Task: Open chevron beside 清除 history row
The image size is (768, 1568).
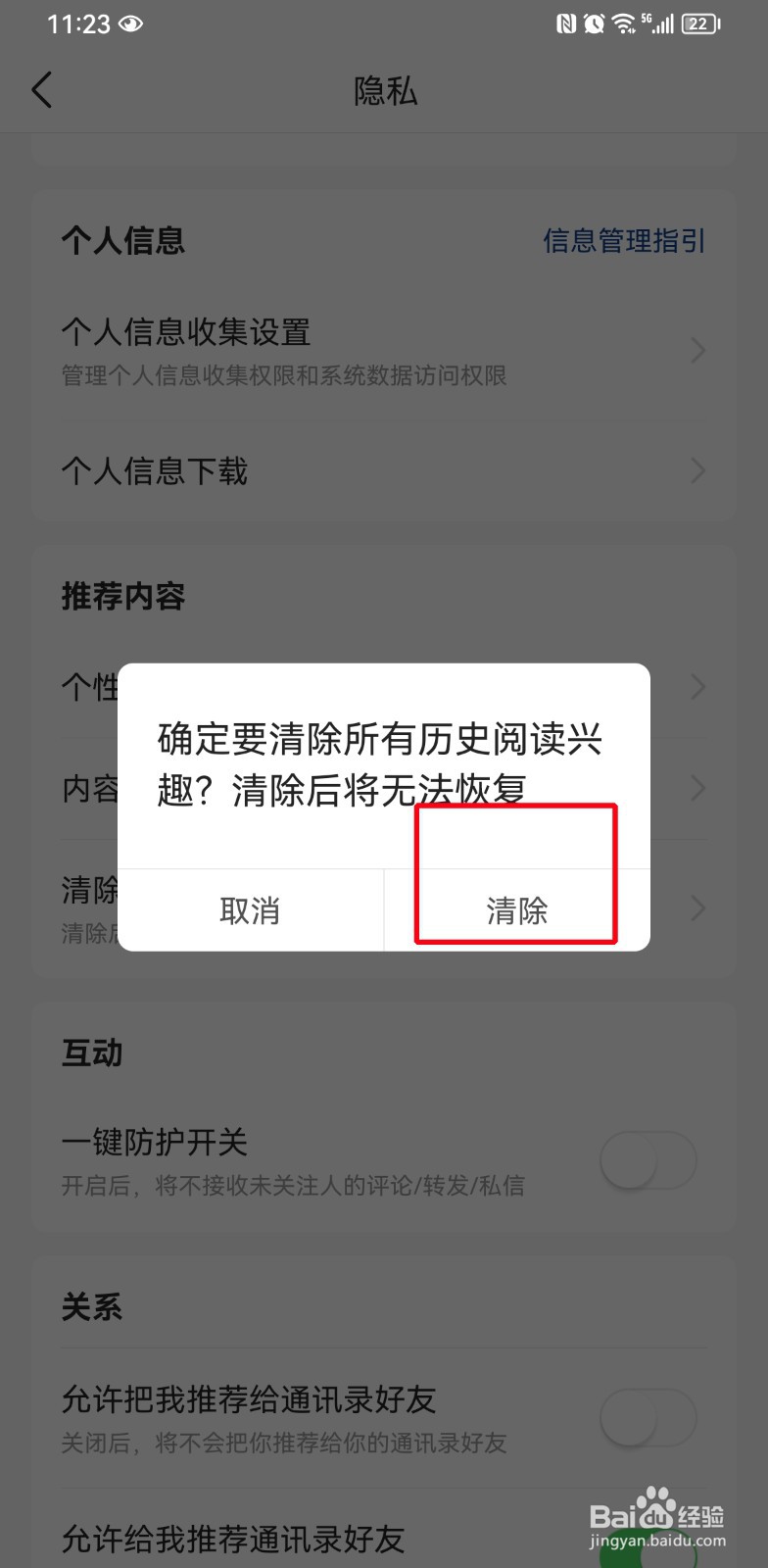Action: 697,907
